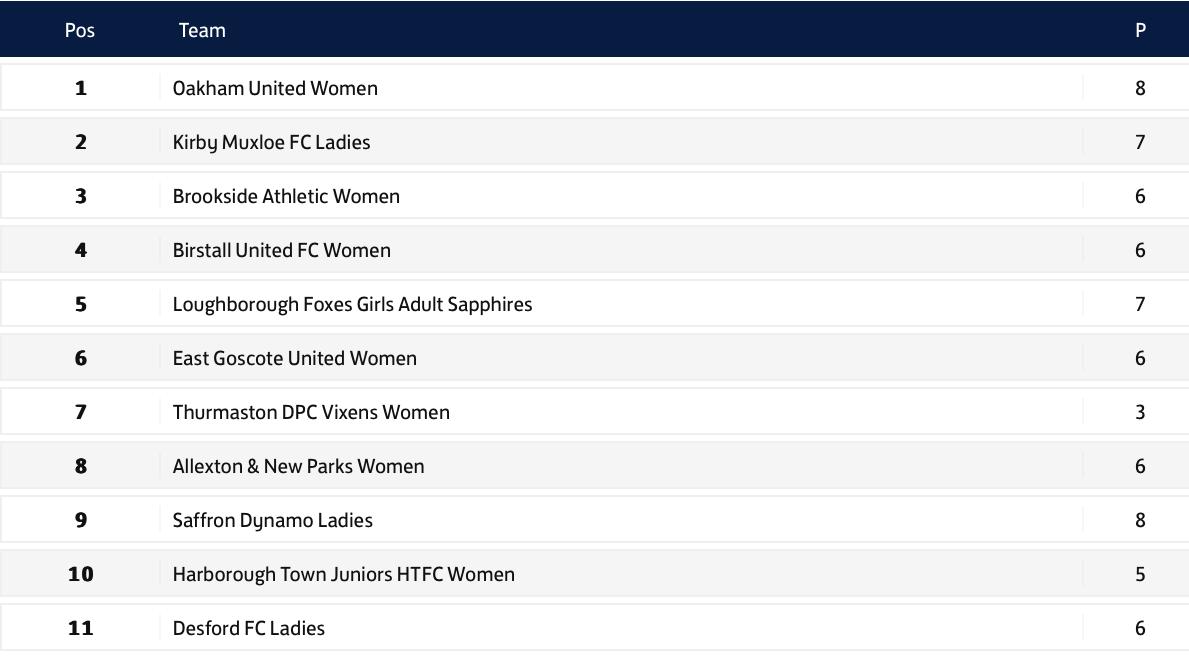This screenshot has width=1189, height=656.
Task: Click Allexton & New Parks Women
Action: 298,466
